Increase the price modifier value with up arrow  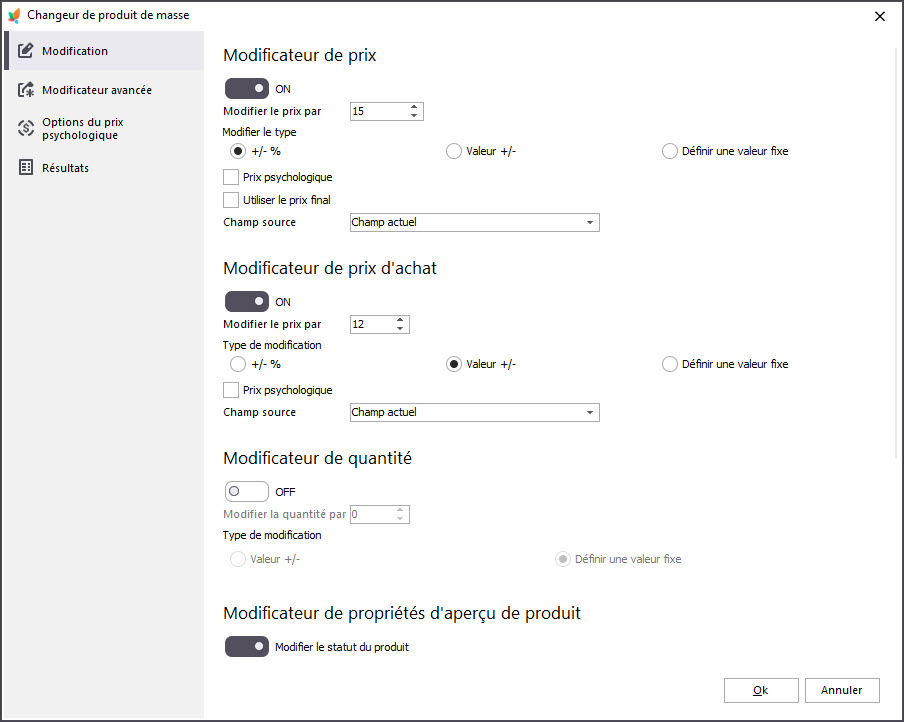coord(414,107)
